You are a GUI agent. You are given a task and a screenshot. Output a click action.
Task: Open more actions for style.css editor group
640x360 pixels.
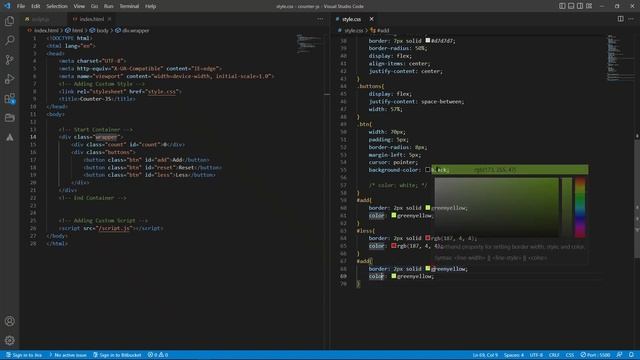(x=631, y=19)
